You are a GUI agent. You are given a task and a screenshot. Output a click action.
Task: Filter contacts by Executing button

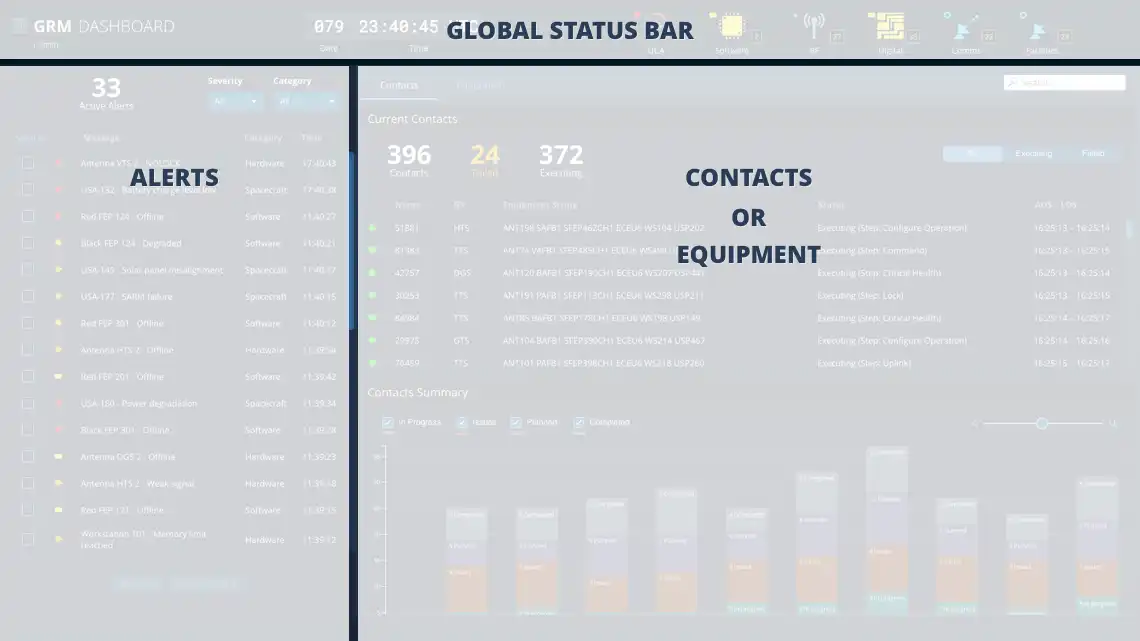point(1033,154)
